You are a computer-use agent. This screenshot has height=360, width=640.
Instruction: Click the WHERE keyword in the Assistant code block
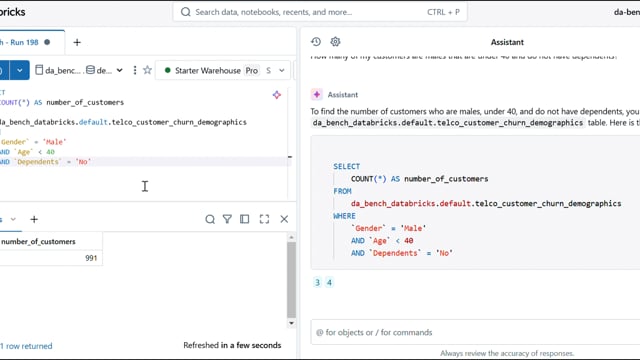point(344,216)
